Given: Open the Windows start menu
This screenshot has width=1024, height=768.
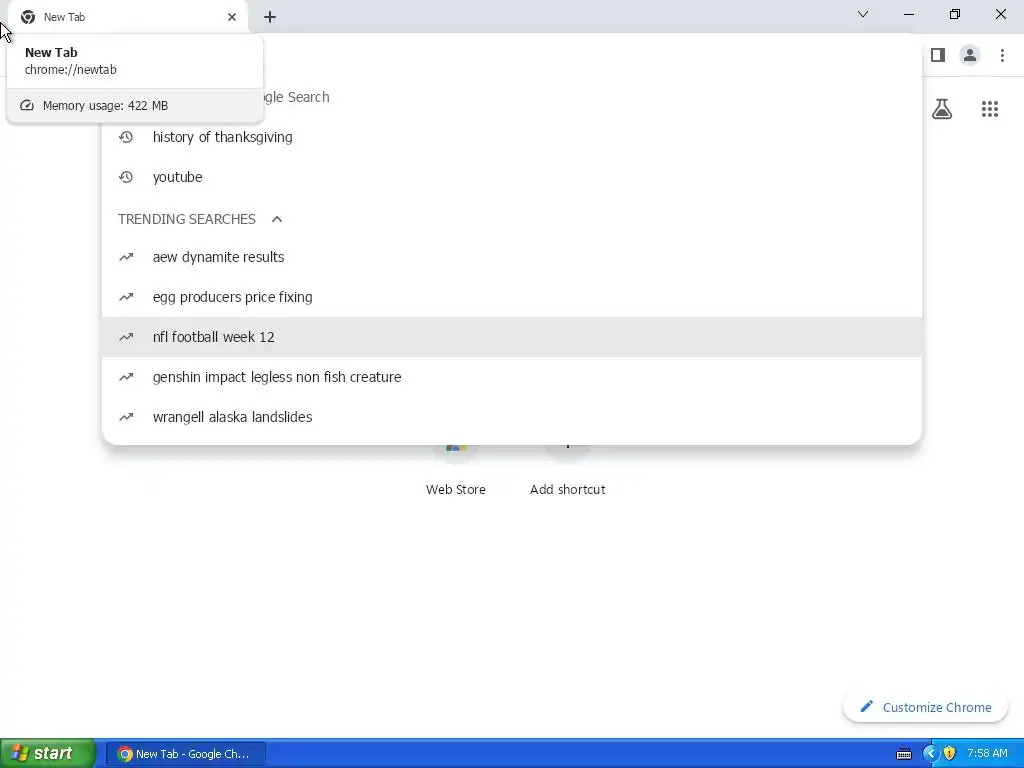Looking at the screenshot, I should pyautogui.click(x=48, y=754).
